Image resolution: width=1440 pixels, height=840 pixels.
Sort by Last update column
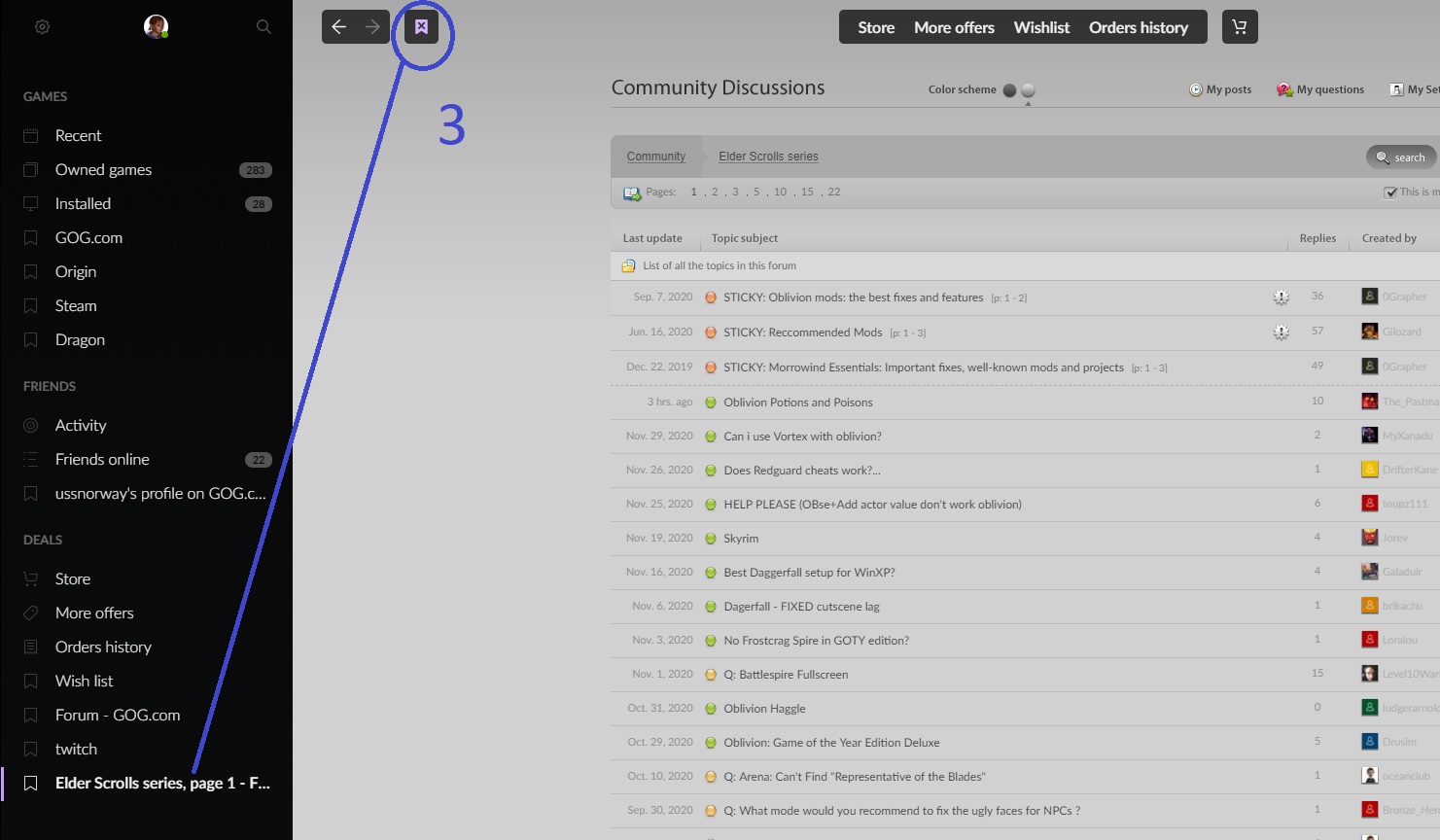pyautogui.click(x=651, y=238)
